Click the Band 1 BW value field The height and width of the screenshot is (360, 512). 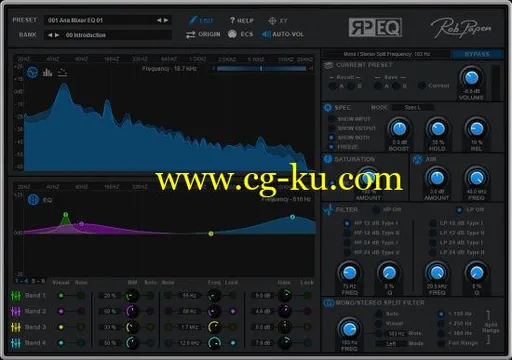coord(110,296)
